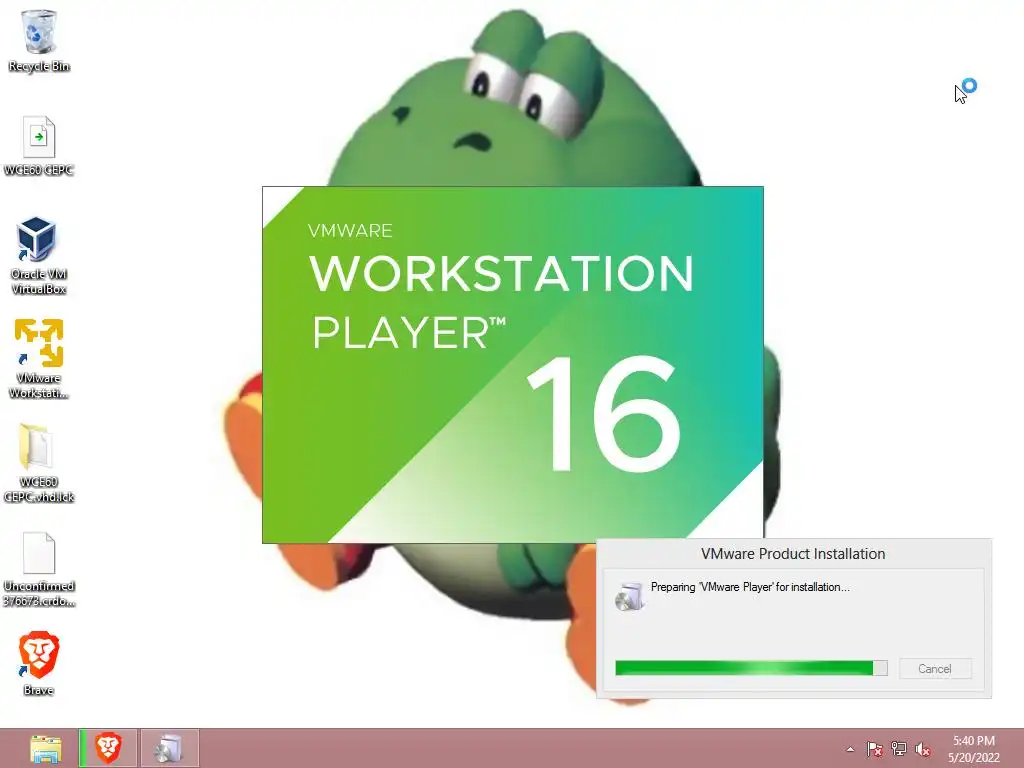Image resolution: width=1024 pixels, height=768 pixels.
Task: Select the WCE60 CEPC.vhd.lck folder icon
Action: click(39, 464)
